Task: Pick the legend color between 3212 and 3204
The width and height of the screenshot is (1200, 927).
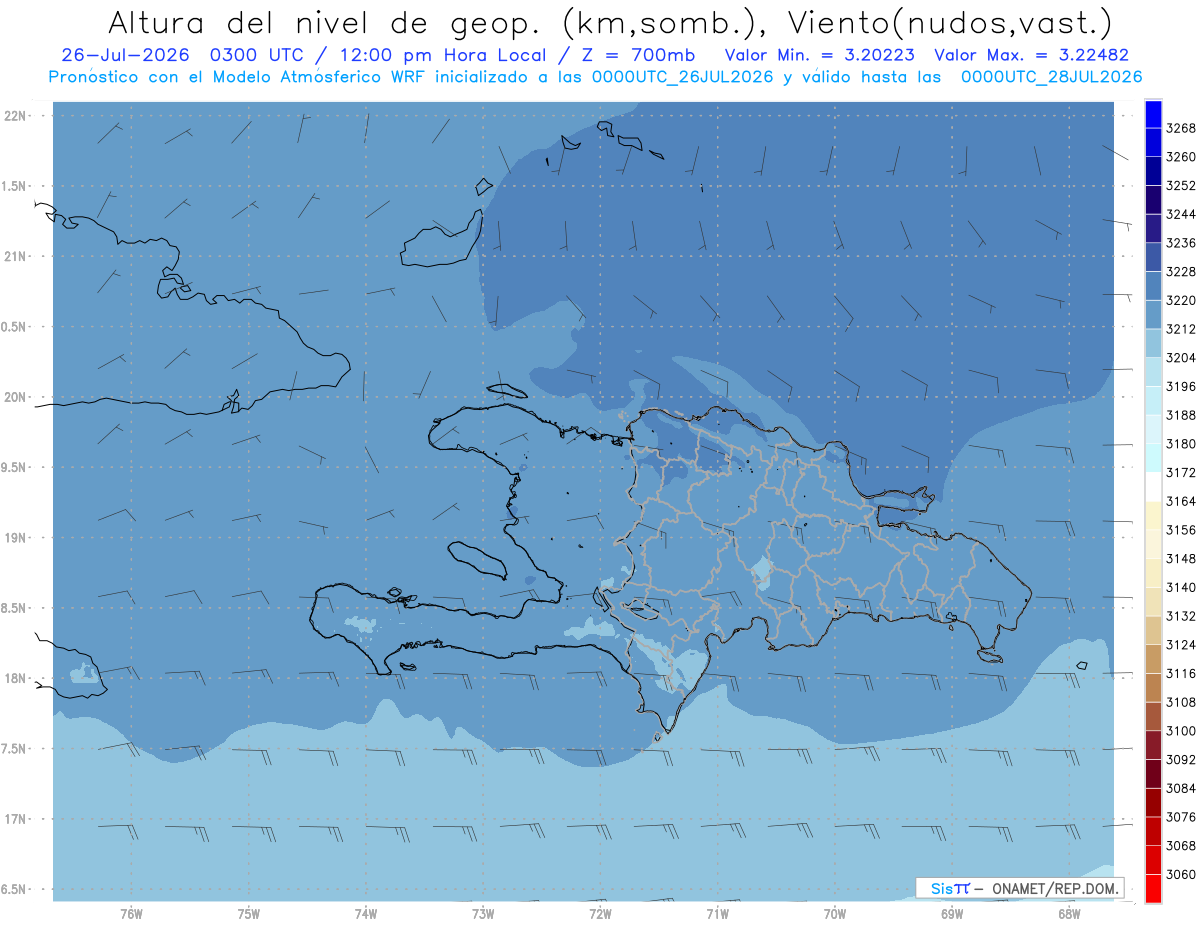Action: pos(1152,342)
